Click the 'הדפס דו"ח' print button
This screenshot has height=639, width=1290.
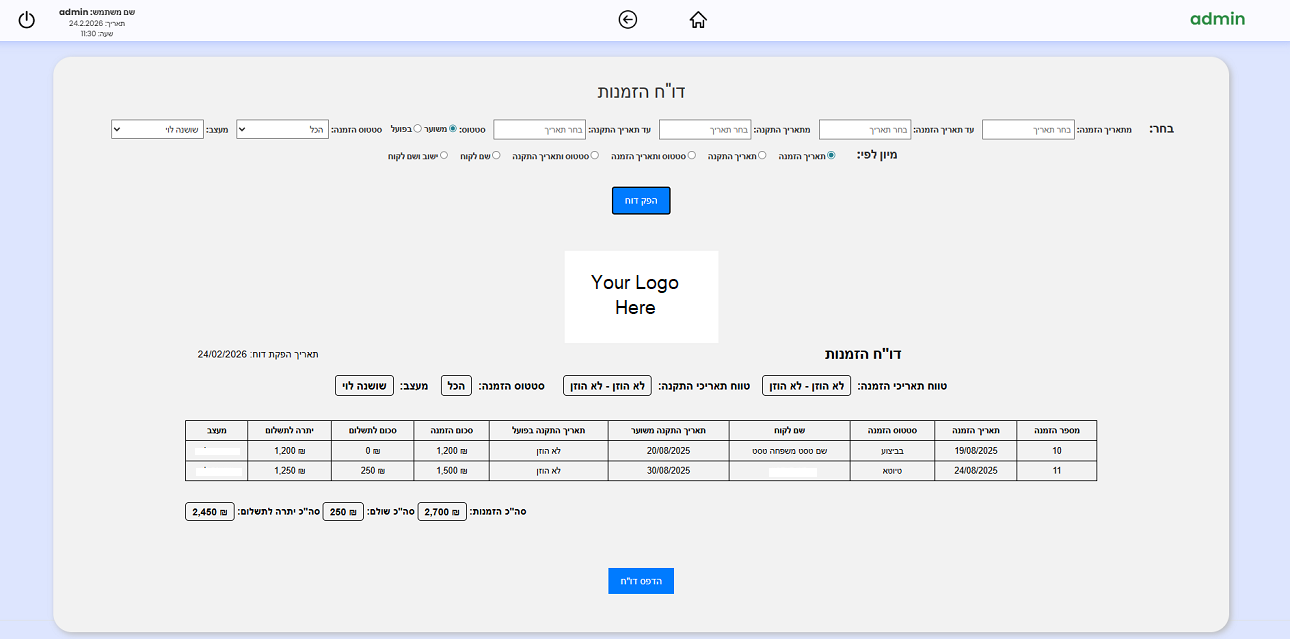point(641,580)
